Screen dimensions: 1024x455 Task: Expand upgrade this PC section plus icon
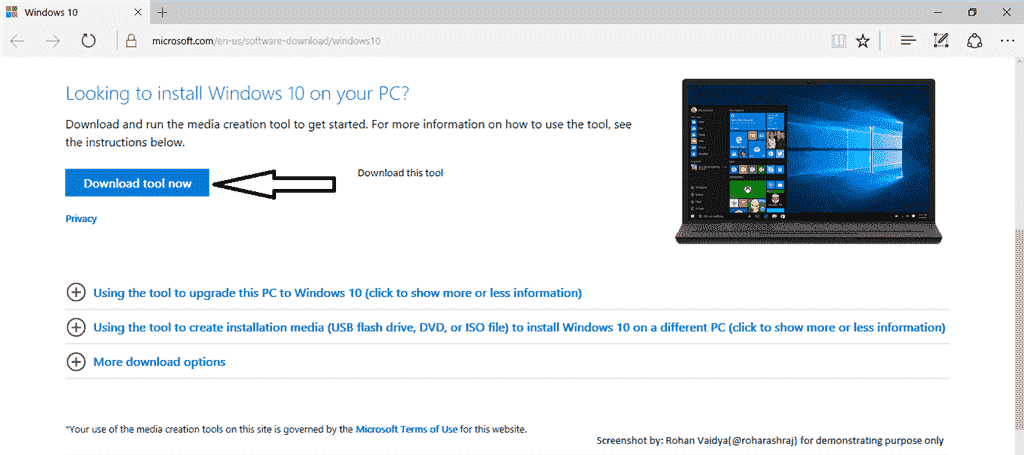pyautogui.click(x=76, y=292)
